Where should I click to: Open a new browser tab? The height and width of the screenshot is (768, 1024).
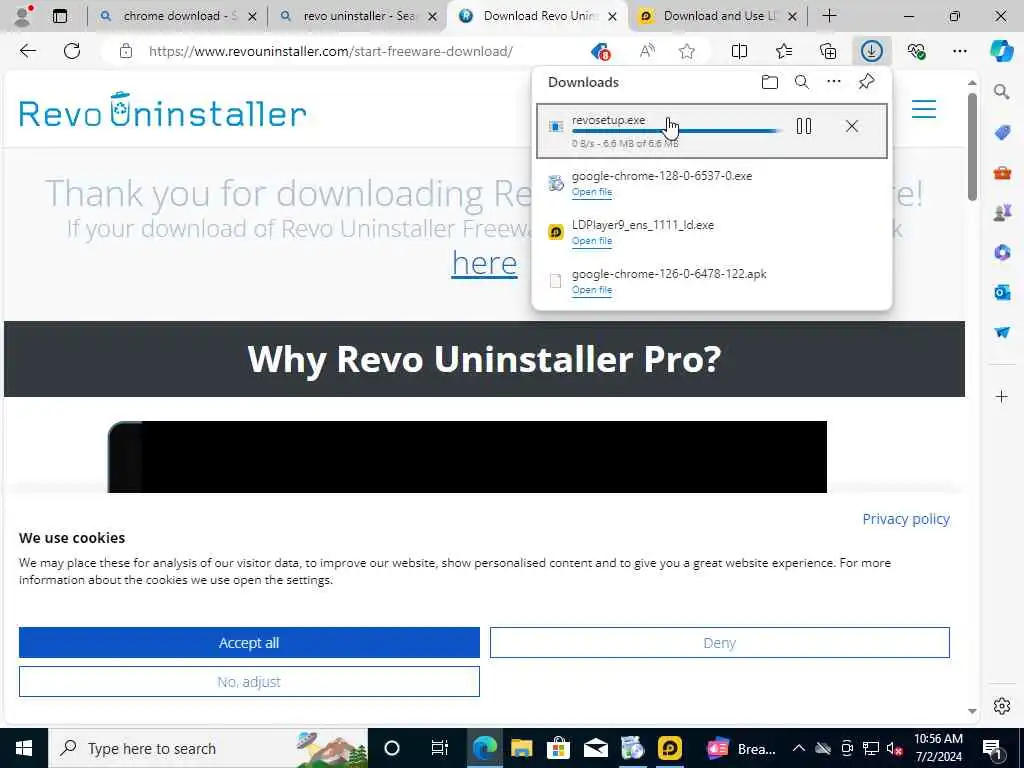pyautogui.click(x=829, y=16)
